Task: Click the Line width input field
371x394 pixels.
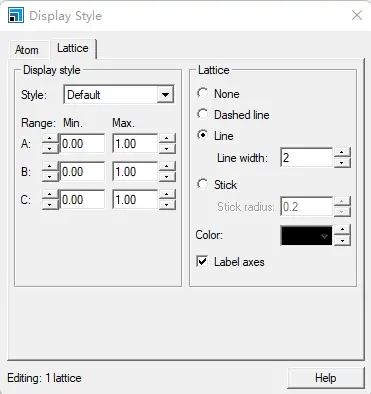Action: (x=306, y=157)
